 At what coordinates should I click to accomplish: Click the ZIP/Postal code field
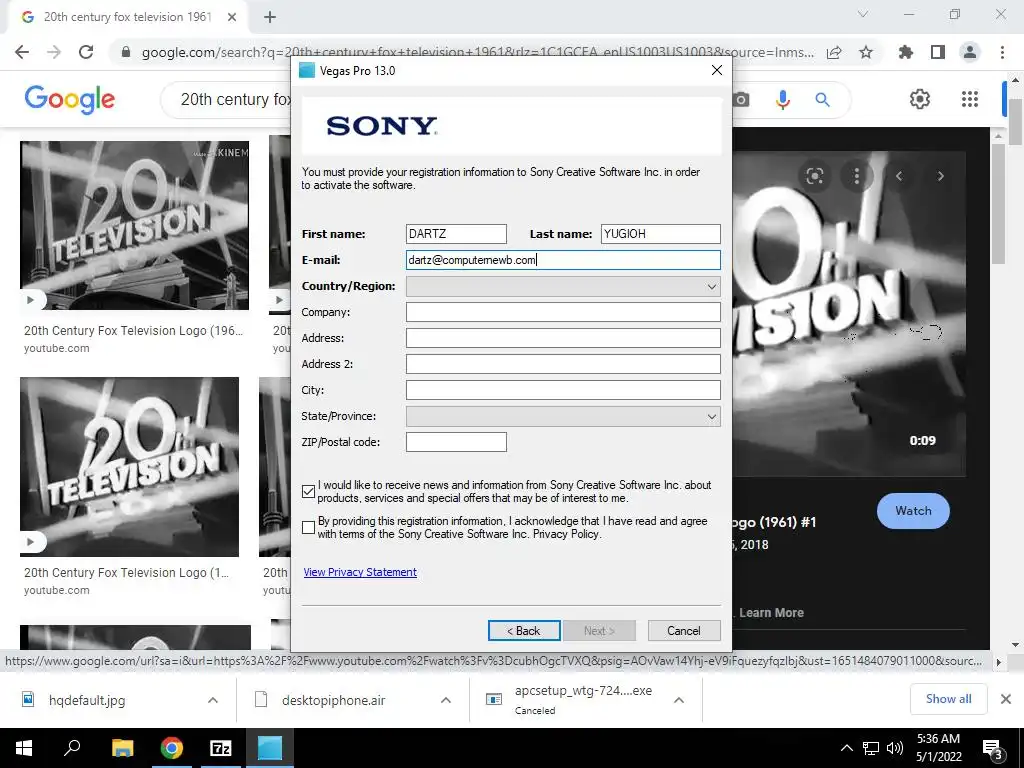pos(456,442)
